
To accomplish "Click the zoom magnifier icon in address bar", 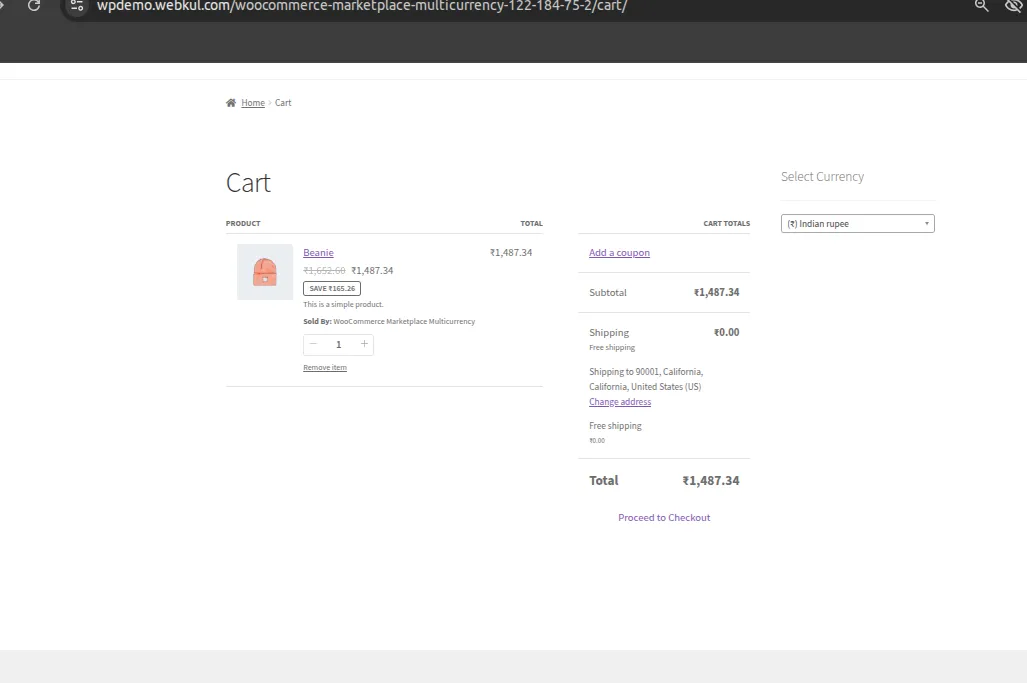I will pyautogui.click(x=981, y=6).
